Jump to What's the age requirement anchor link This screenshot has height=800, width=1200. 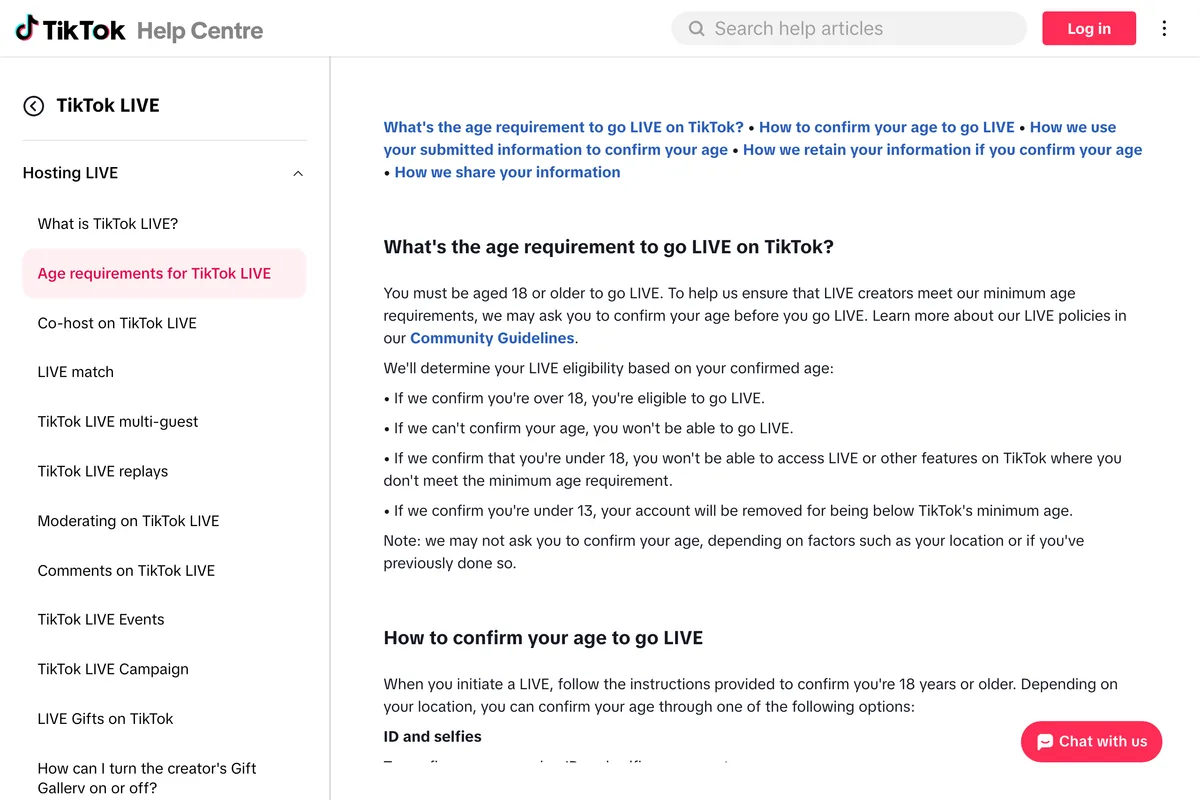tap(564, 127)
